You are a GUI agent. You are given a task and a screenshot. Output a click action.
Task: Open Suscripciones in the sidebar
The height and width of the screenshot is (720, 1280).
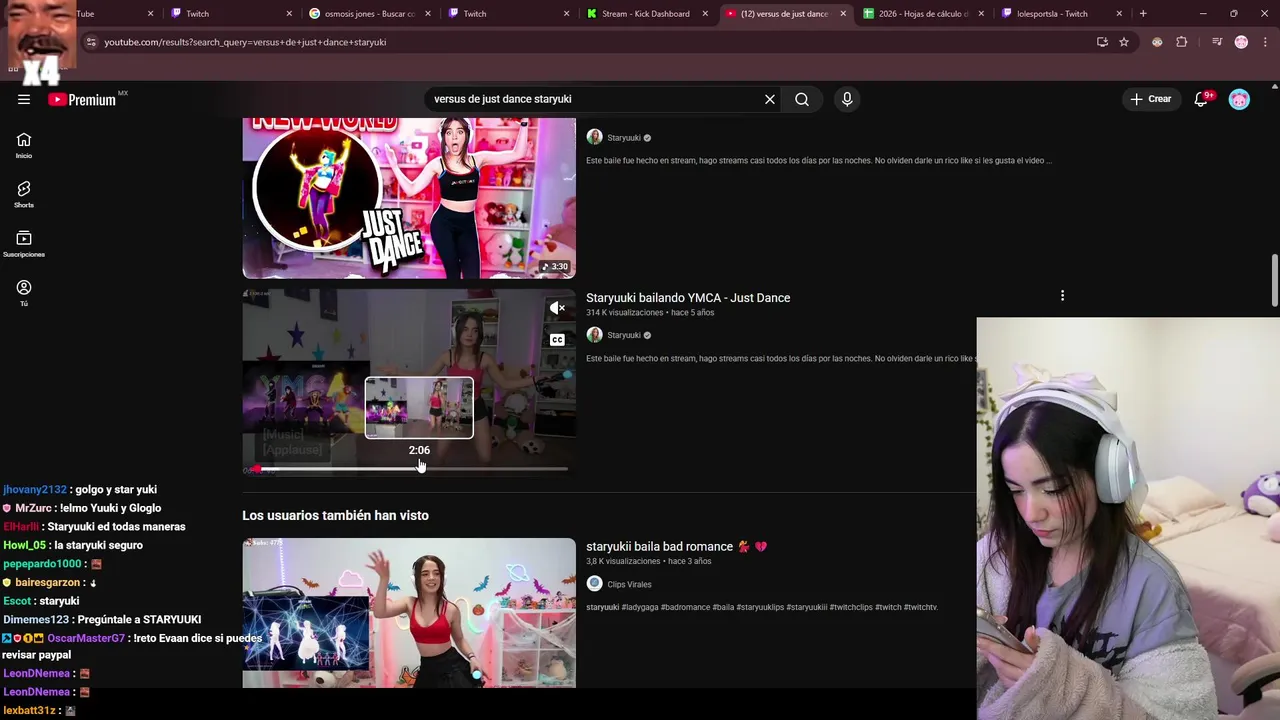click(24, 244)
